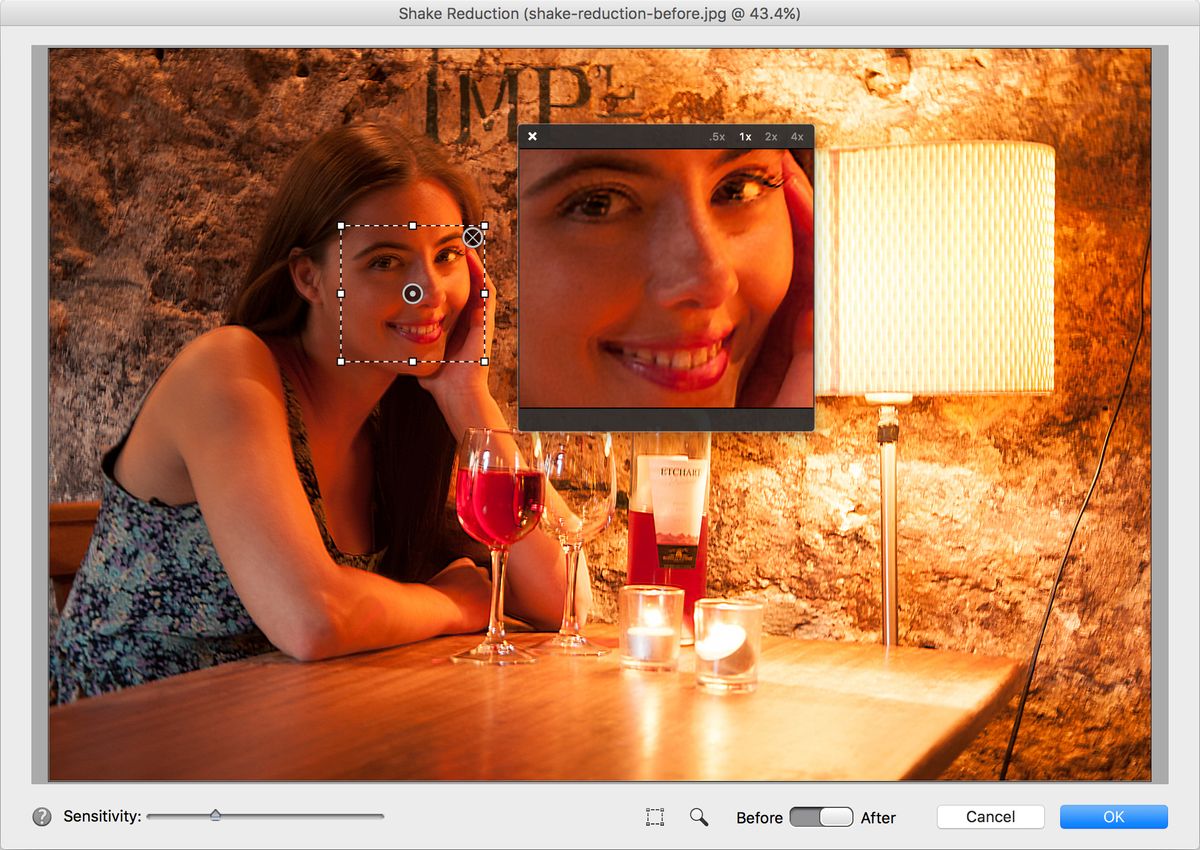Set loupe magnification to .5x
Image resolution: width=1200 pixels, height=850 pixels.
[716, 136]
